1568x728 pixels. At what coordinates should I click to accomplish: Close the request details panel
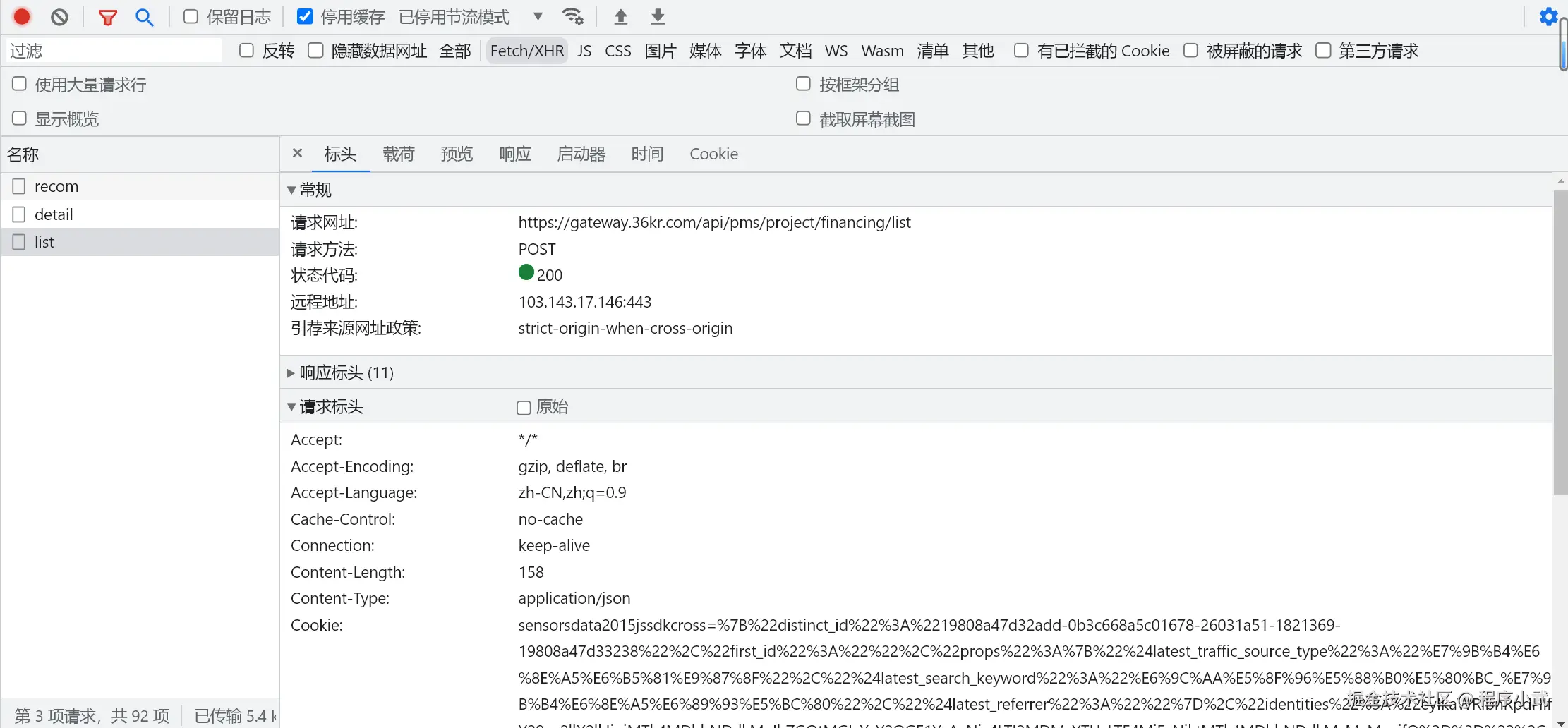click(297, 153)
